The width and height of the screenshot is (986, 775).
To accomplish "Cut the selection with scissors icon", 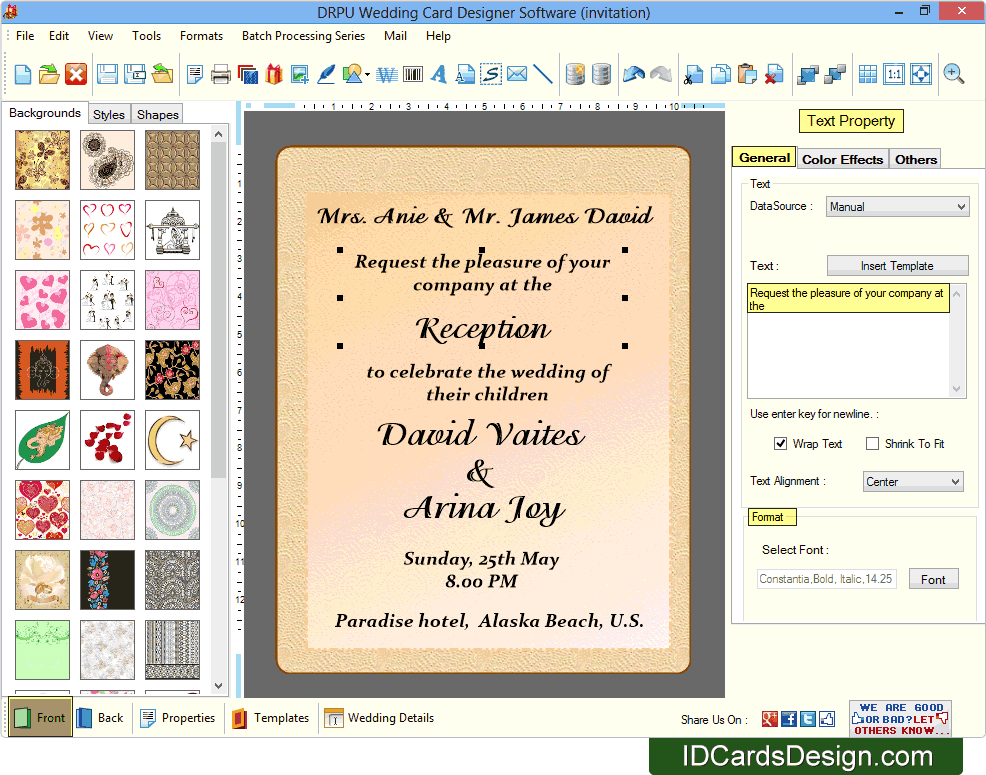I will (x=694, y=74).
